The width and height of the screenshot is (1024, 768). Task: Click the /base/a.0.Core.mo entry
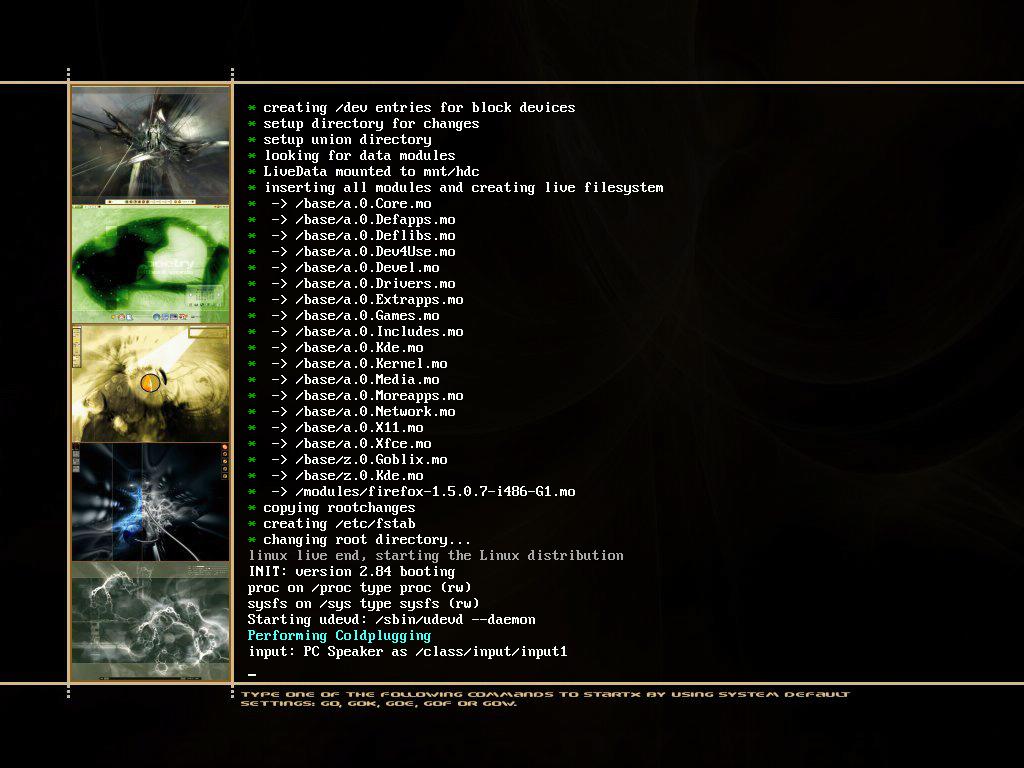tap(340, 204)
